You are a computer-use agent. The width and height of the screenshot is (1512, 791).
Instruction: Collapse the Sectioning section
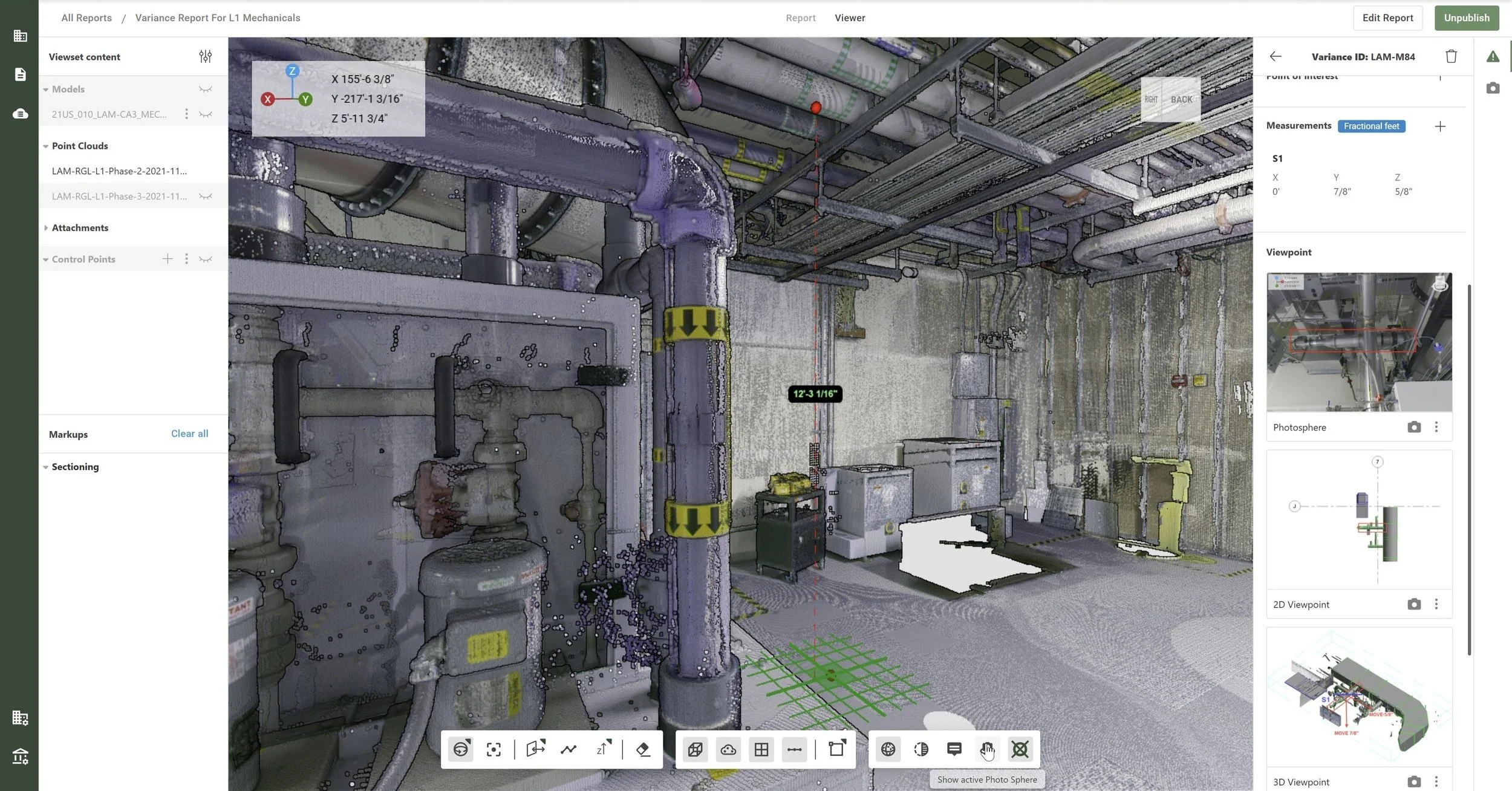click(46, 467)
